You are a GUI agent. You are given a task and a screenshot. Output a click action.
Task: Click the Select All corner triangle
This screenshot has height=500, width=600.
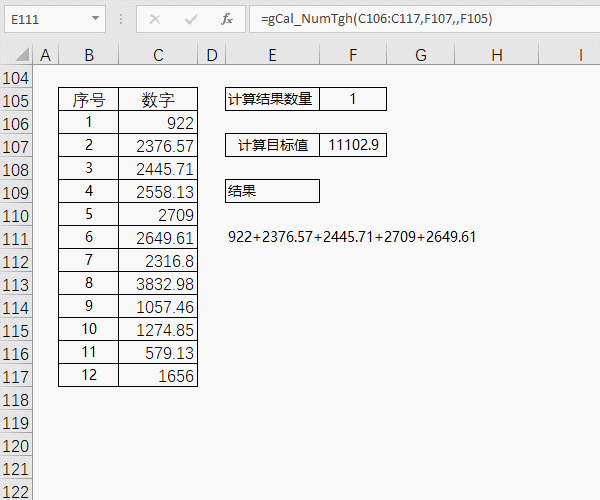pos(22,55)
